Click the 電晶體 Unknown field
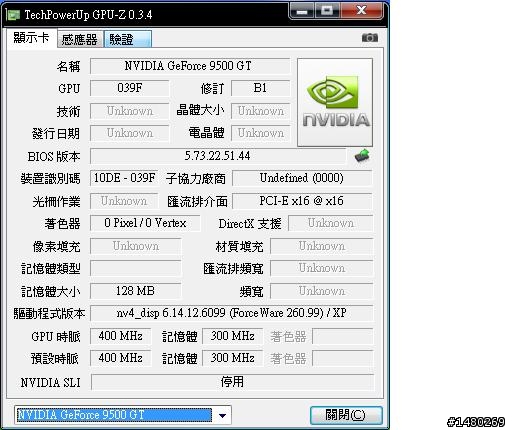This screenshot has width=512, height=430. click(260, 133)
